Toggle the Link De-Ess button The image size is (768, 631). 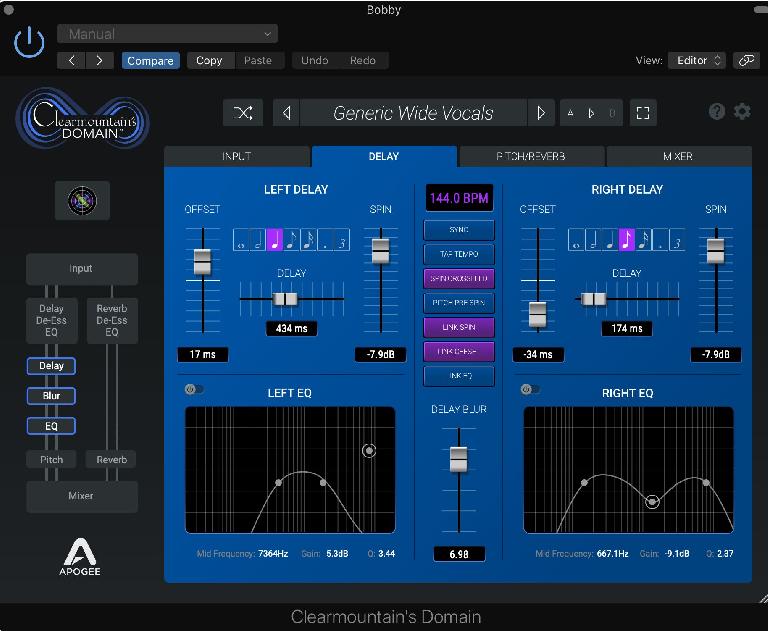pos(459,351)
